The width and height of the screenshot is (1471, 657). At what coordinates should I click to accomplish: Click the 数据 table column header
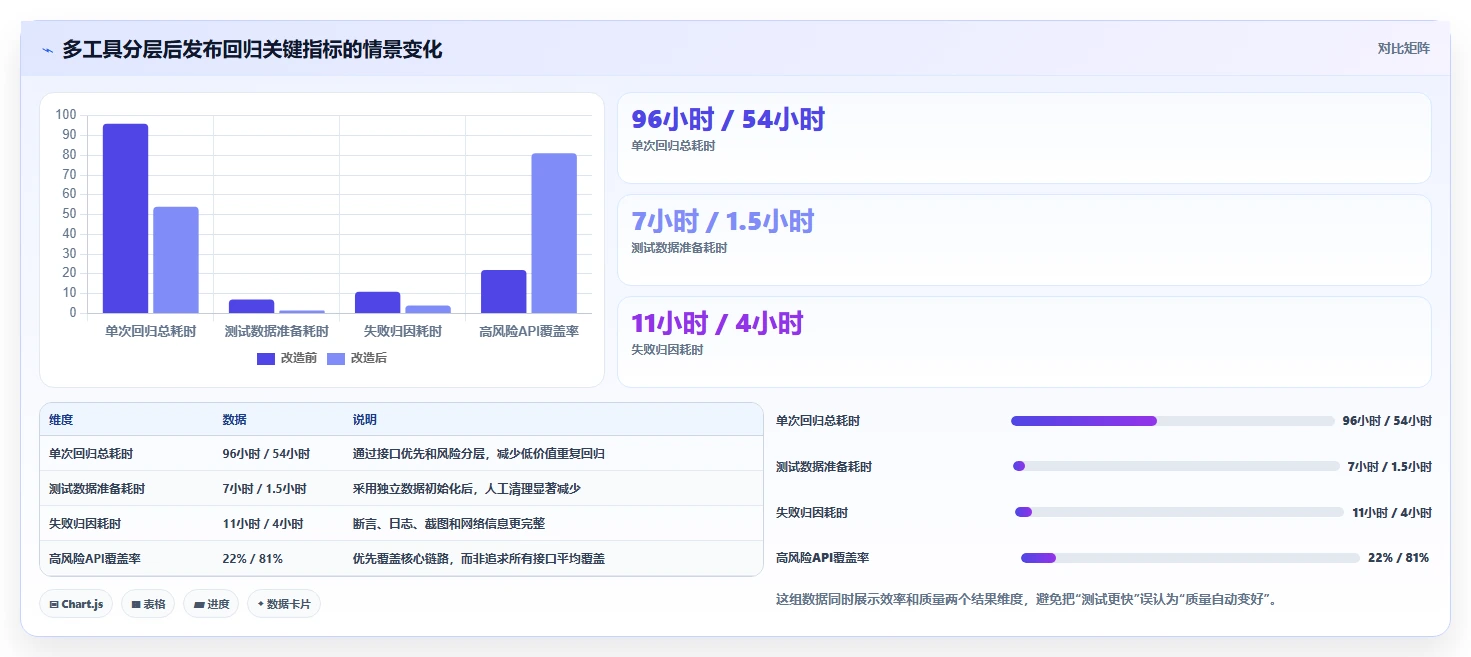[234, 420]
